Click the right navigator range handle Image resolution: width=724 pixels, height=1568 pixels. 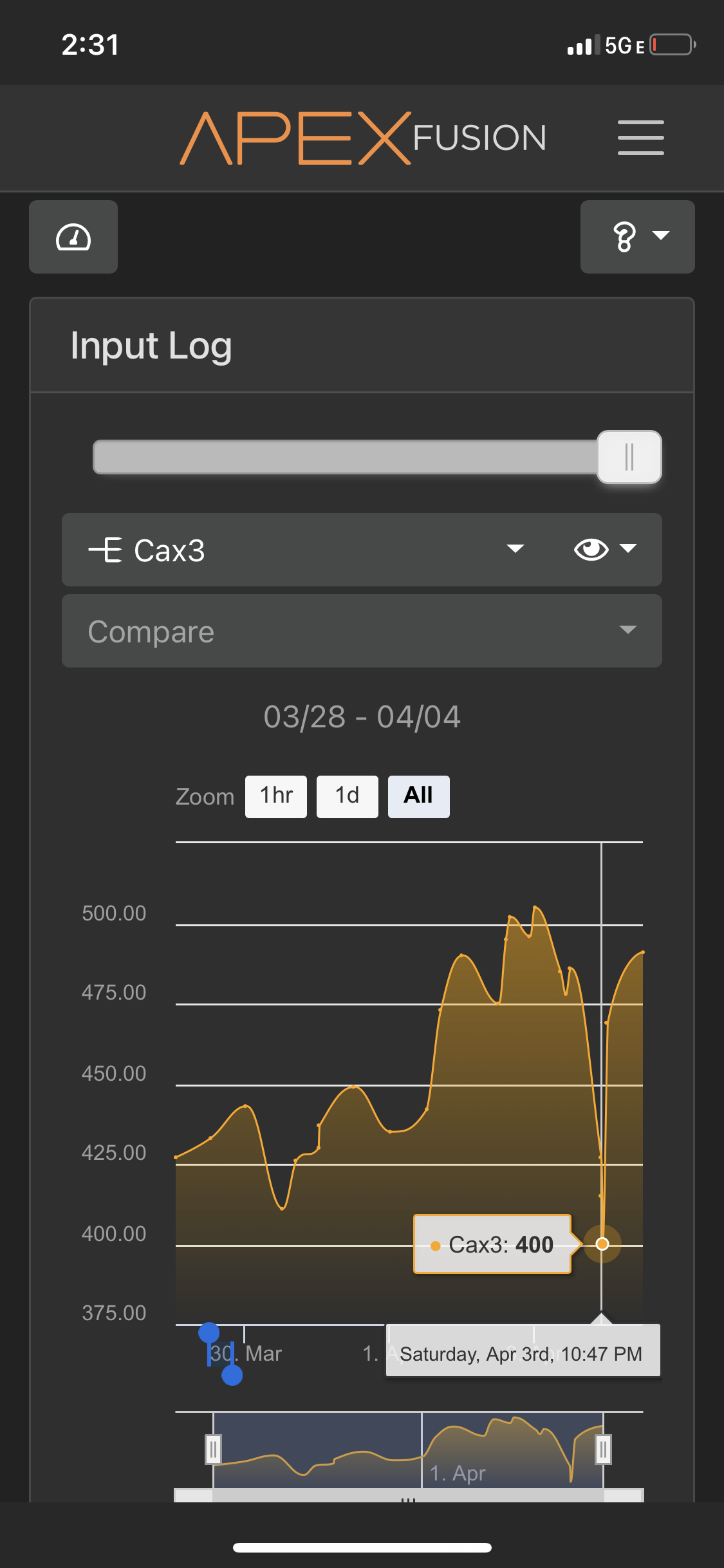pyautogui.click(x=603, y=1450)
